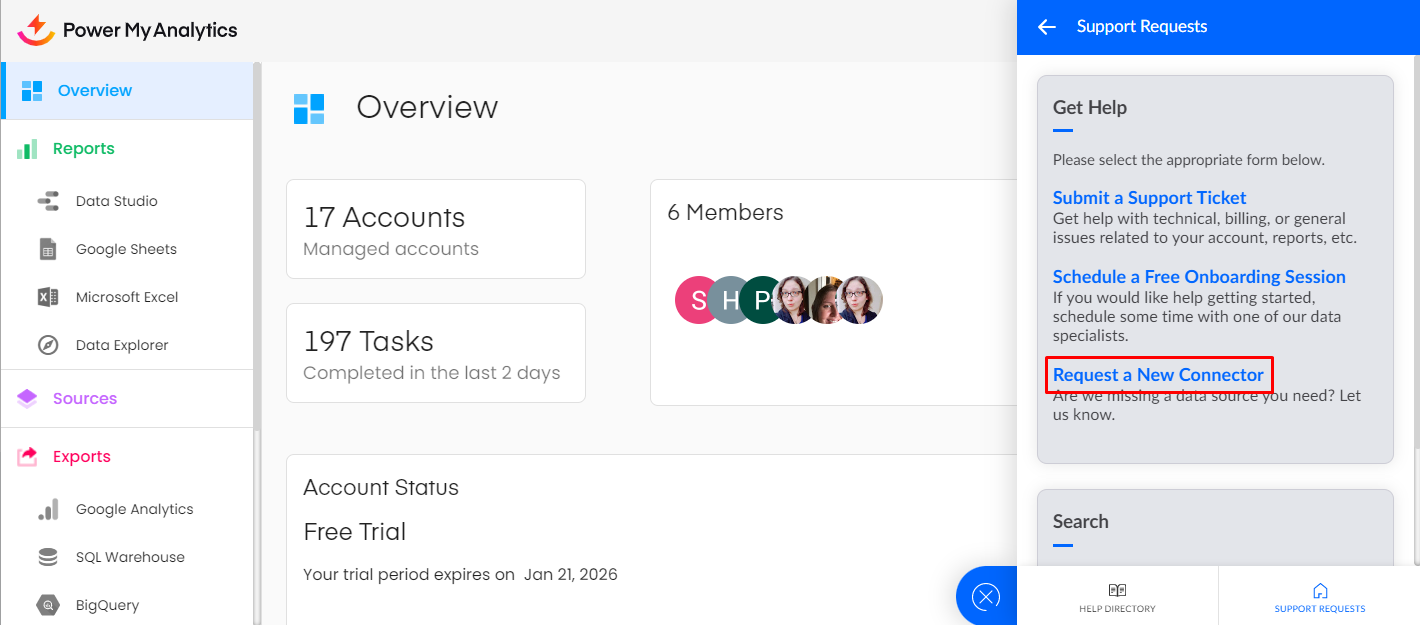Open the Submit a Support Ticket link
The height and width of the screenshot is (625, 1420).
[x=1149, y=198]
